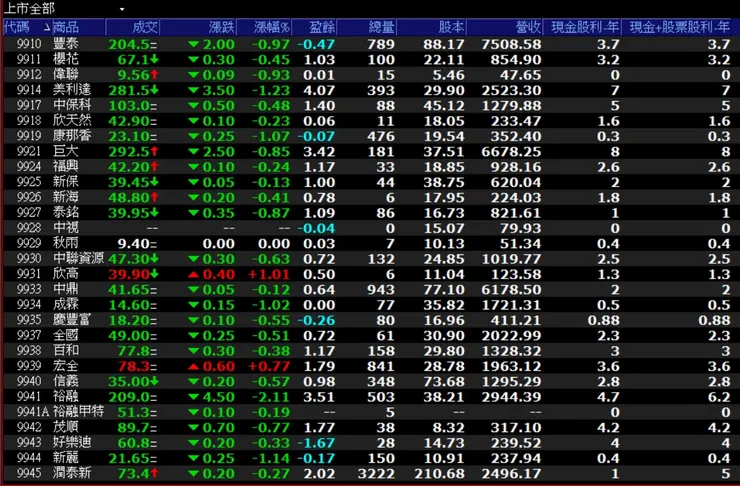Open the 上市全部 market dropdown
The height and width of the screenshot is (486, 740).
point(122,9)
